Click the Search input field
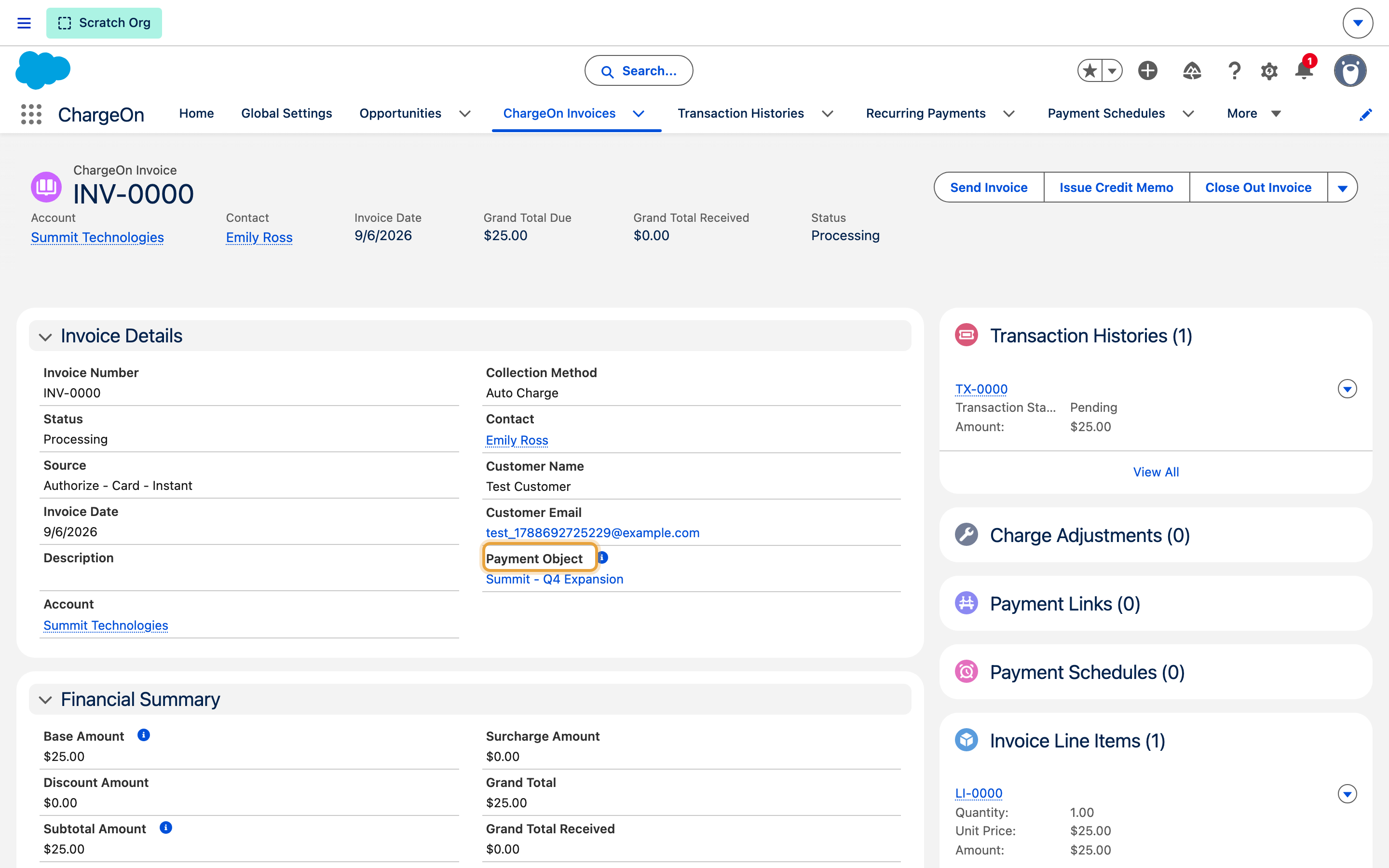 coord(639,70)
